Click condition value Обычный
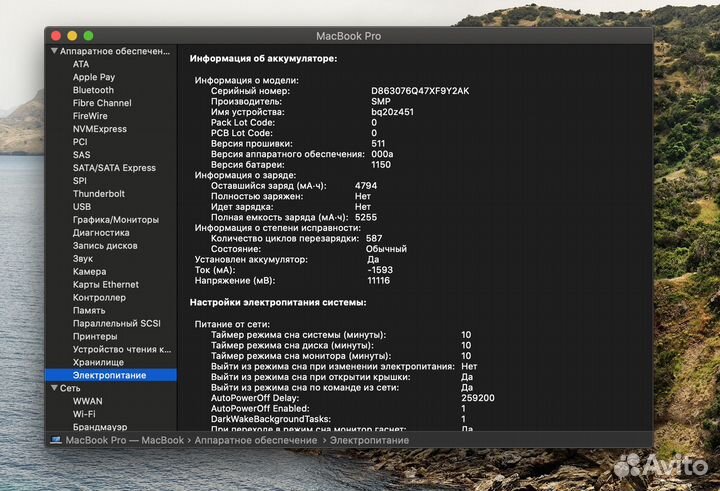Screen dimensions: 720x491 (386, 249)
